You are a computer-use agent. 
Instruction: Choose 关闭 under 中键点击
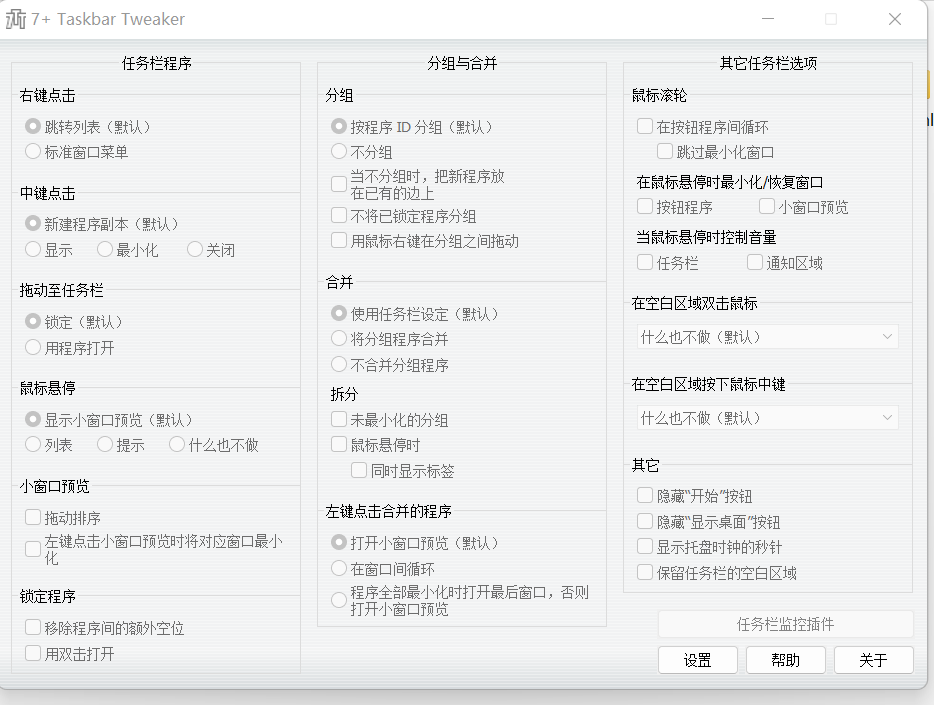(x=196, y=250)
